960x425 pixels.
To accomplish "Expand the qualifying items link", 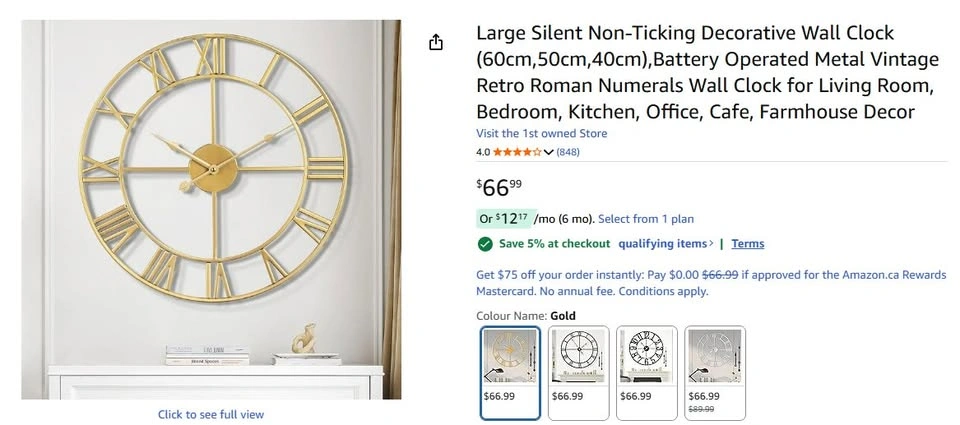I will [x=665, y=244].
